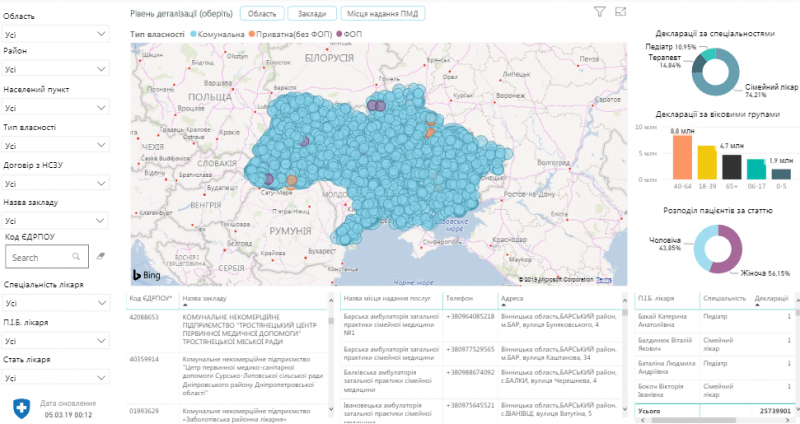Select the Область detail level button
Viewport: 800px width, 424px height.
262,14
